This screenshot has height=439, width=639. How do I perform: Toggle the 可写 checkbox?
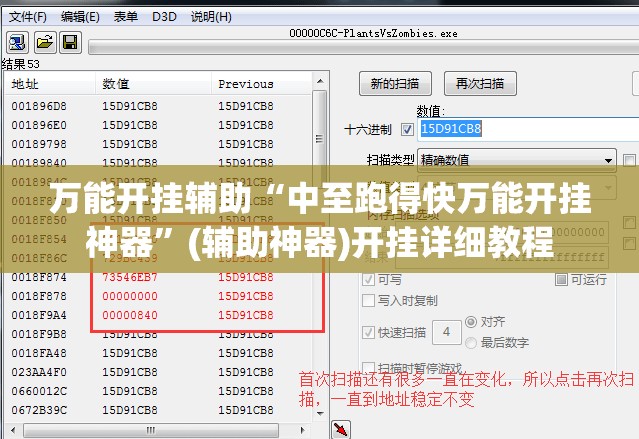click(368, 279)
